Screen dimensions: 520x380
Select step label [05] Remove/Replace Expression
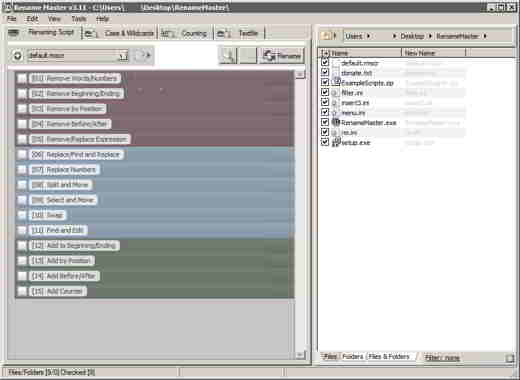pyautogui.click(x=79, y=139)
